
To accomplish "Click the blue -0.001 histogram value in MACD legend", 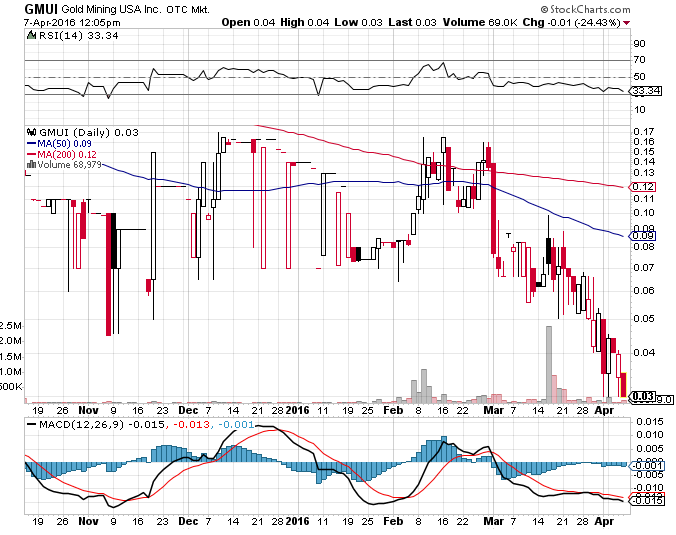I will (x=236, y=424).
